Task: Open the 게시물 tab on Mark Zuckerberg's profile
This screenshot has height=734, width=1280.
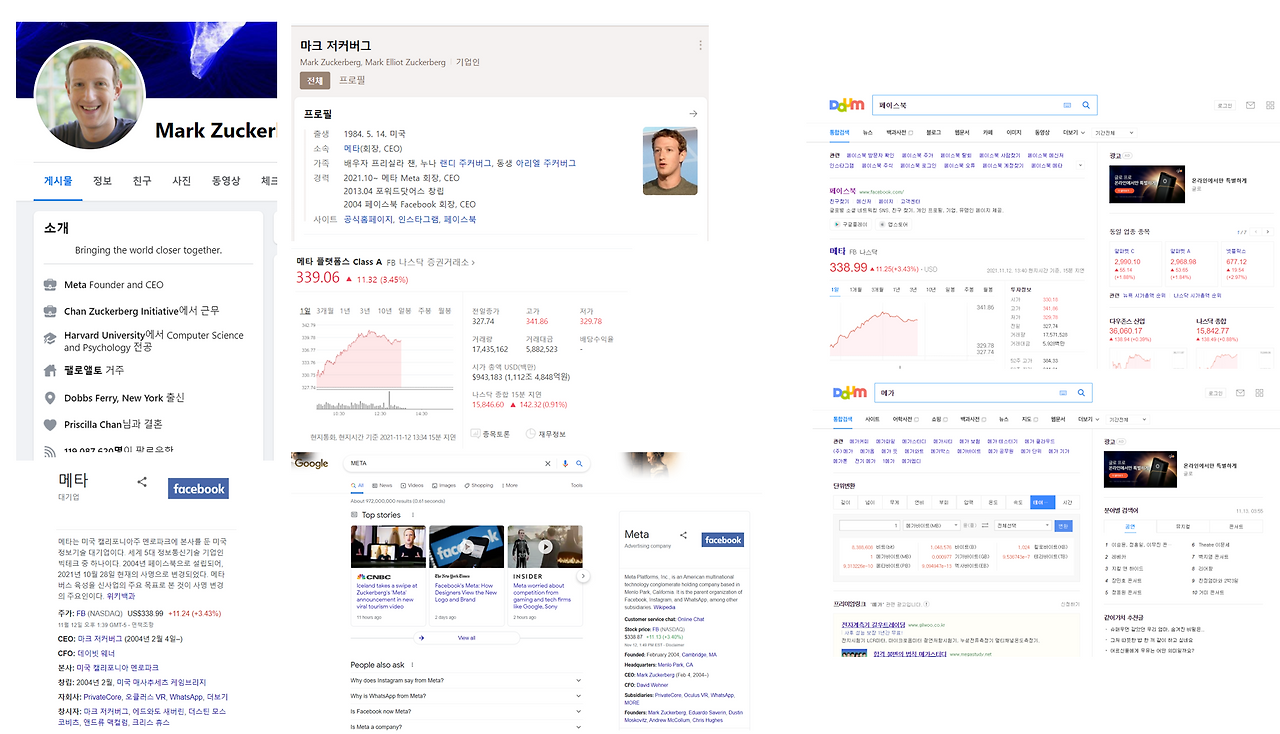Action: (x=58, y=181)
